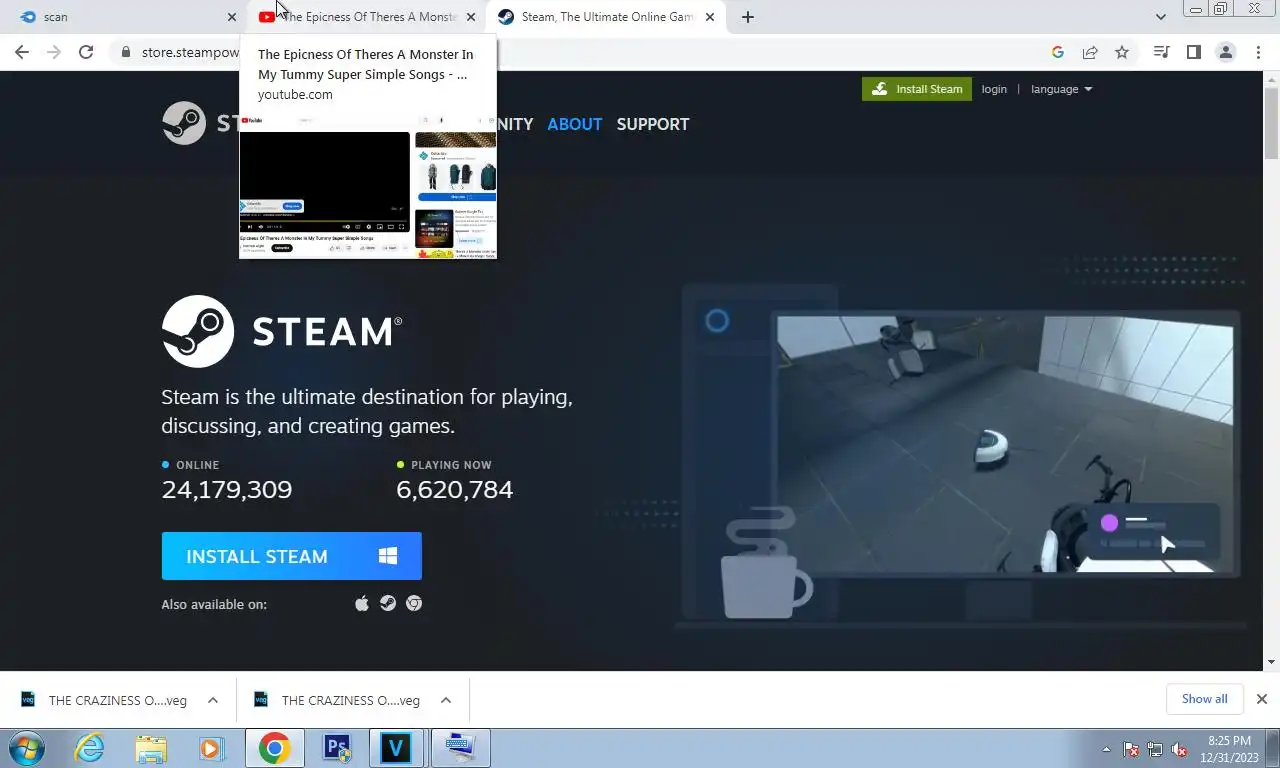Screen dimensions: 1280x768
Task: Close the downloads bar
Action: (x=1262, y=699)
